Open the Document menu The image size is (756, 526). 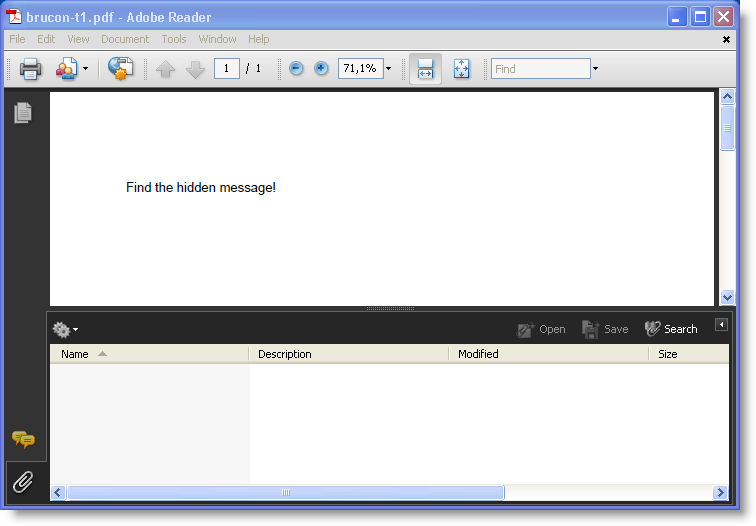(124, 39)
